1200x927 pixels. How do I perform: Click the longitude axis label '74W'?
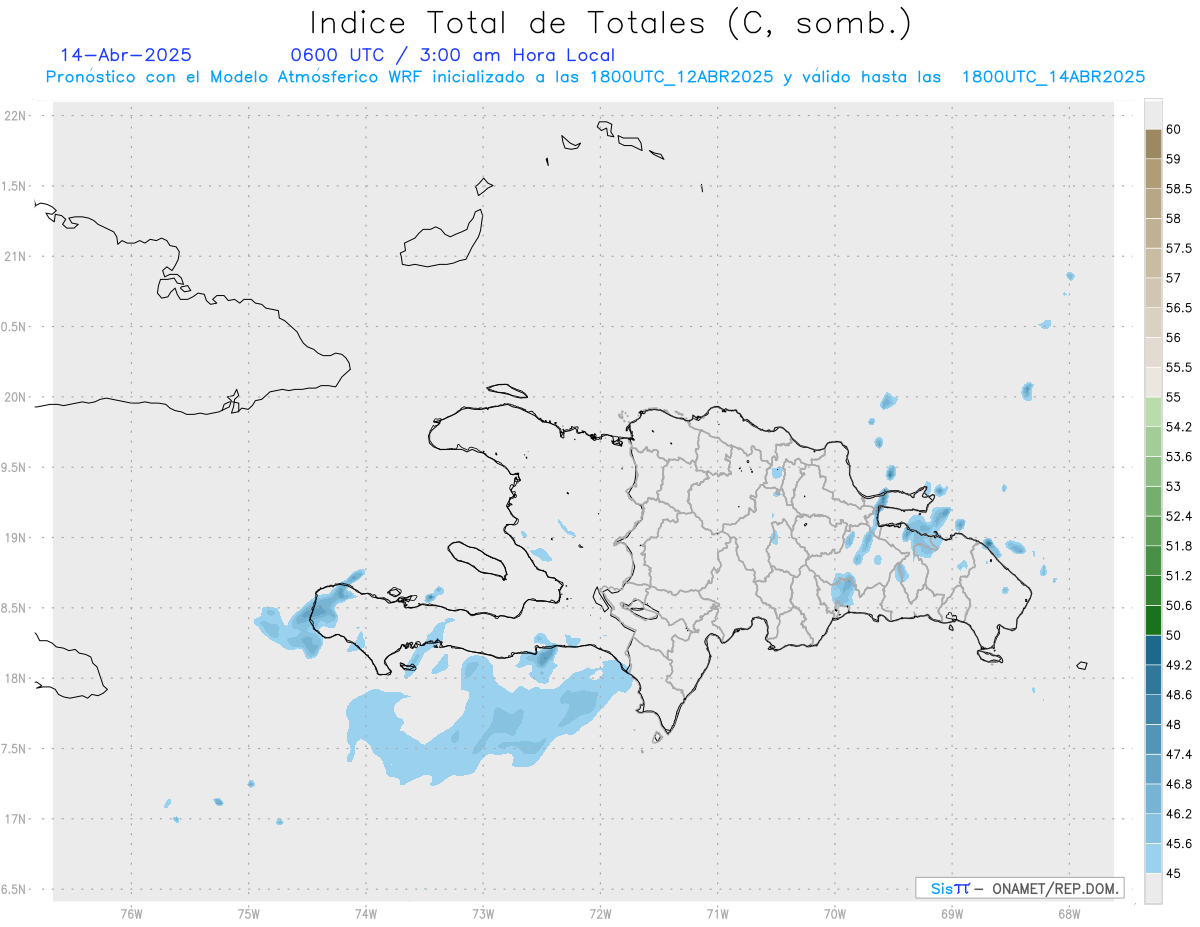(366, 913)
